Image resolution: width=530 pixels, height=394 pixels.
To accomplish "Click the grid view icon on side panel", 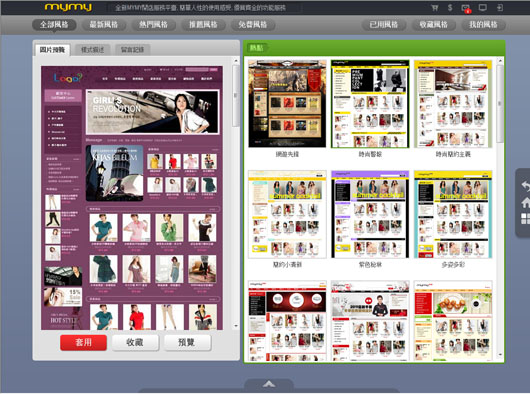I will pyautogui.click(x=525, y=218).
